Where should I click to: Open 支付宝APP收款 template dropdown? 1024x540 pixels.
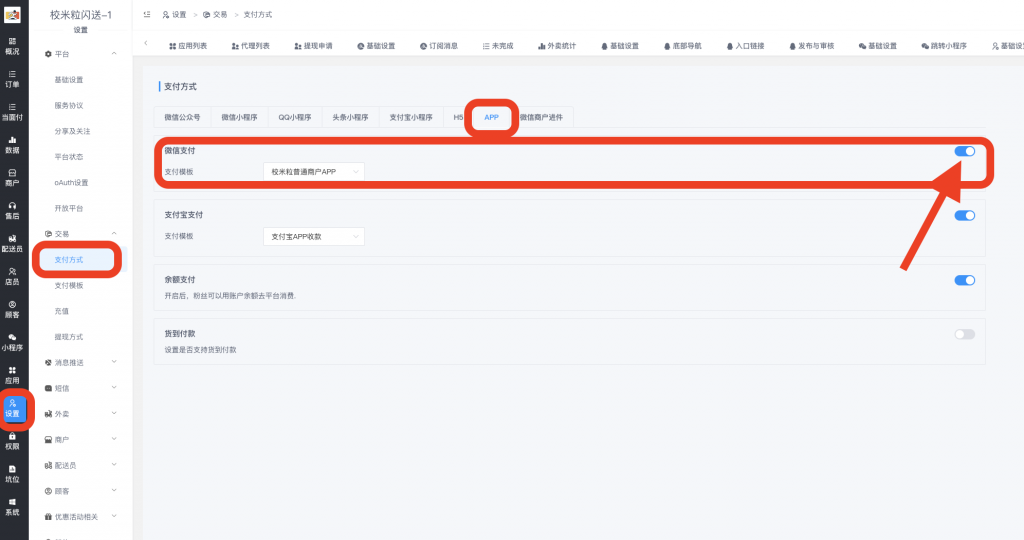[x=314, y=236]
